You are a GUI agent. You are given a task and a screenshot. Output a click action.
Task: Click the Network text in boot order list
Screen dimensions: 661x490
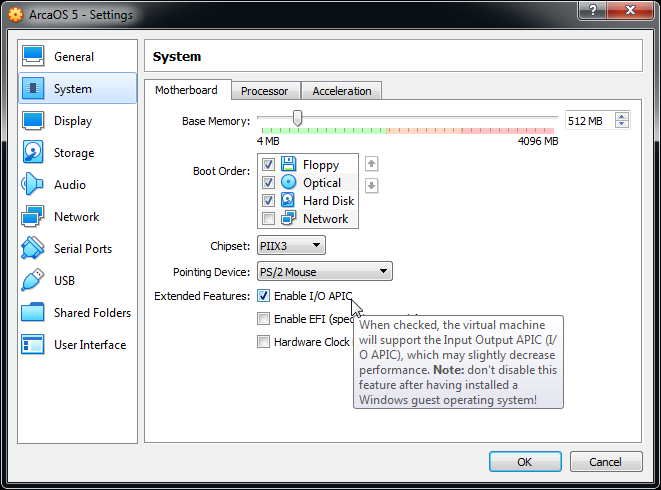click(326, 219)
